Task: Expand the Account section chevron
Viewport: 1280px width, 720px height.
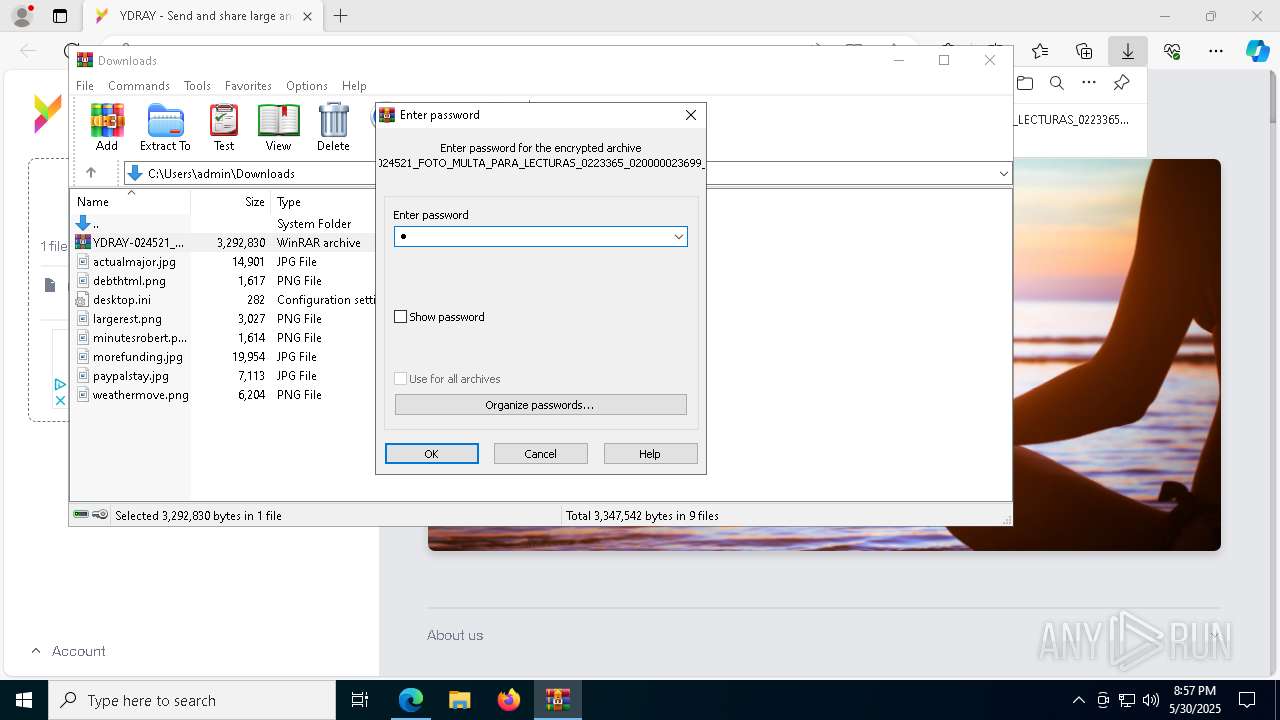Action: [36, 651]
